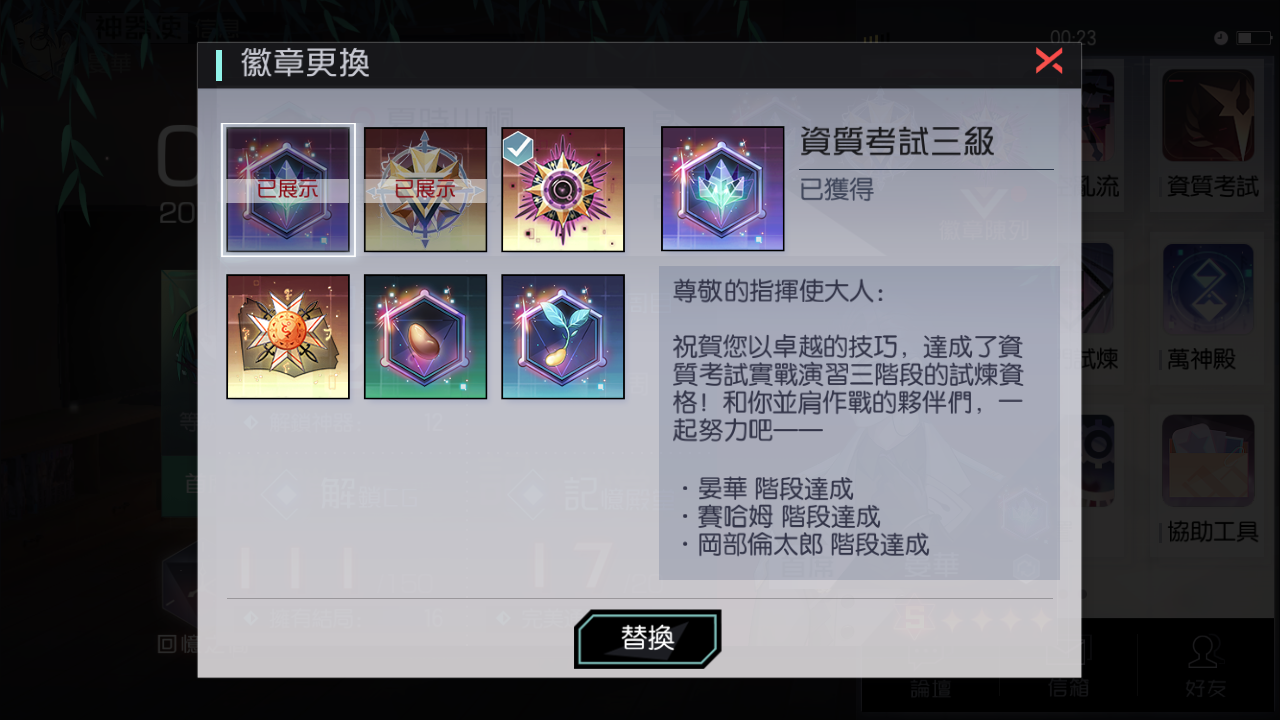Choose the orange sun map badge
The width and height of the screenshot is (1280, 720).
[x=288, y=337]
